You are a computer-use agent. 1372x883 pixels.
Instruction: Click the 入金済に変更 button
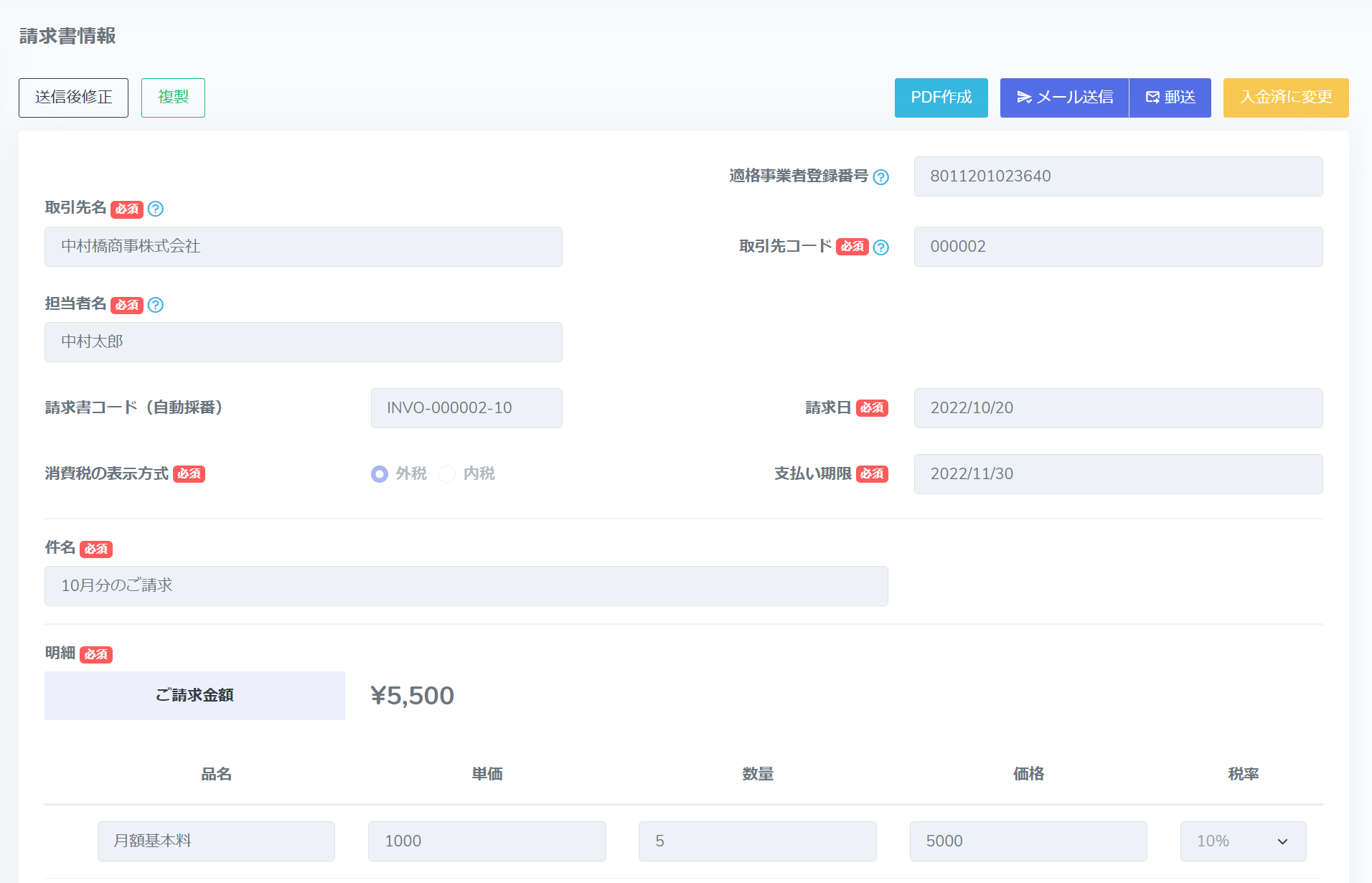(x=1286, y=98)
